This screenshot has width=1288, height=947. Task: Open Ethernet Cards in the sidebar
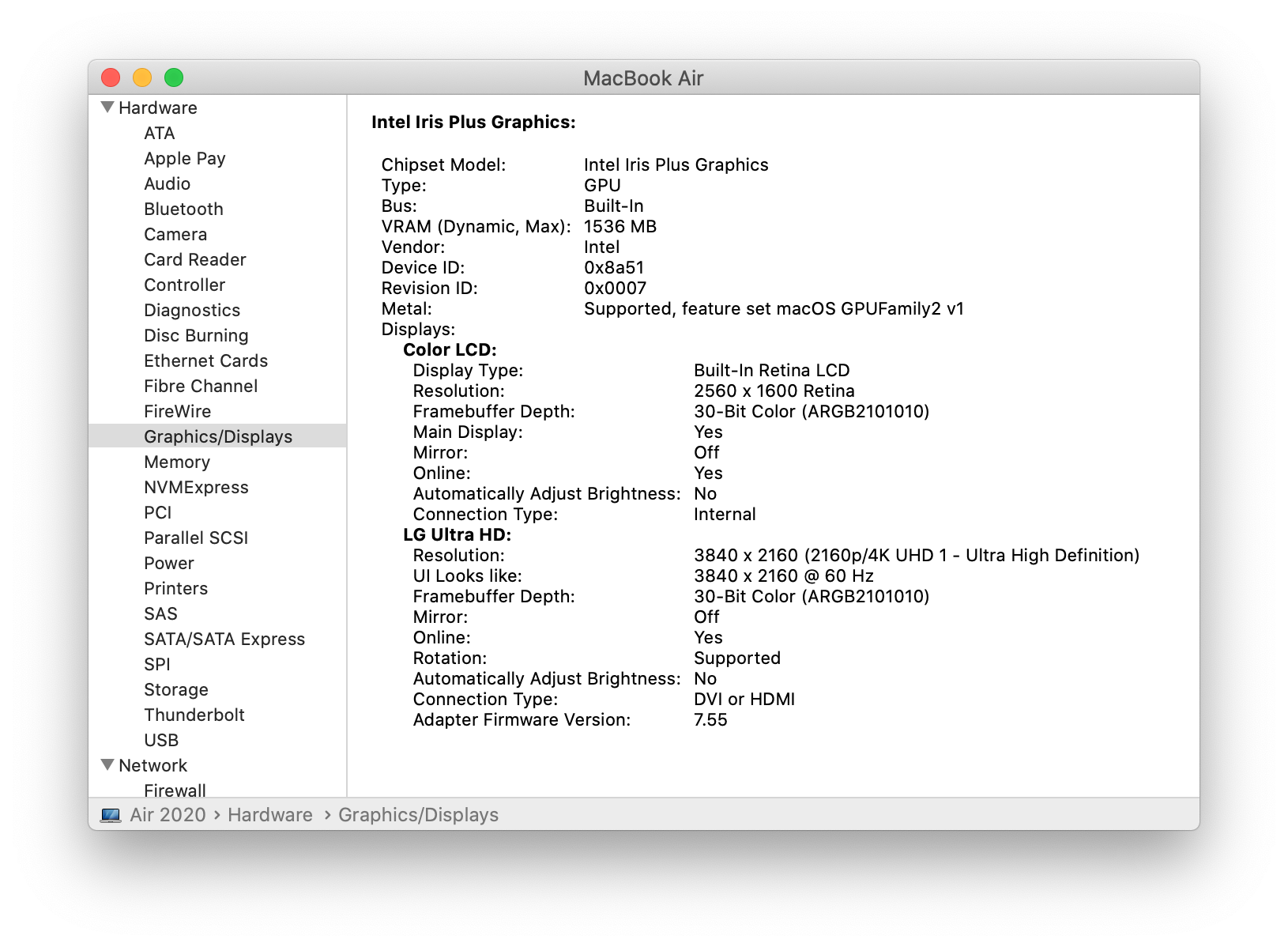tap(205, 360)
